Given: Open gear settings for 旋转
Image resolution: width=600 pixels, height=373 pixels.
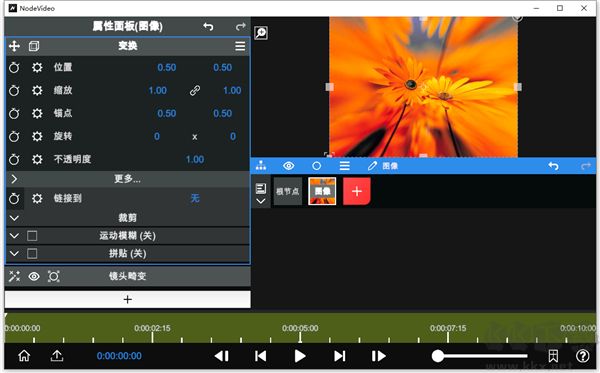Looking at the screenshot, I should tap(37, 137).
